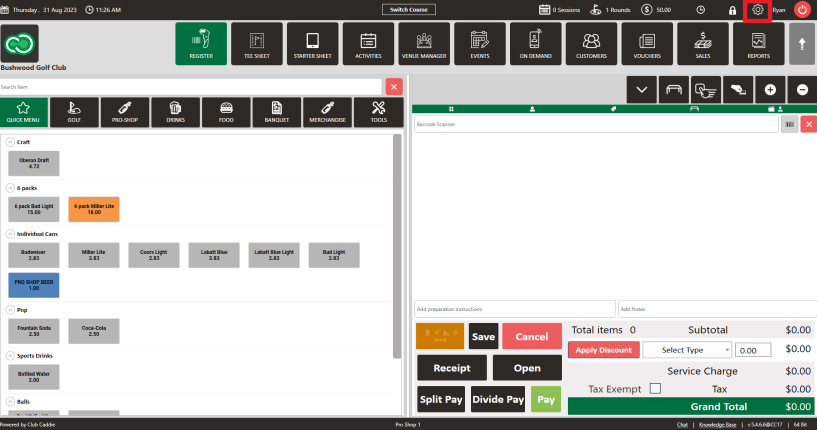Click the Save button
Viewport: 817px width, 430px height.
(484, 336)
